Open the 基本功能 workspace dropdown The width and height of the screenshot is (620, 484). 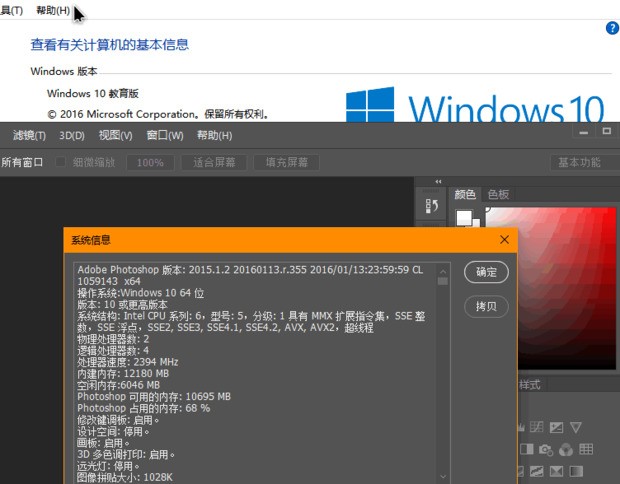(585, 162)
